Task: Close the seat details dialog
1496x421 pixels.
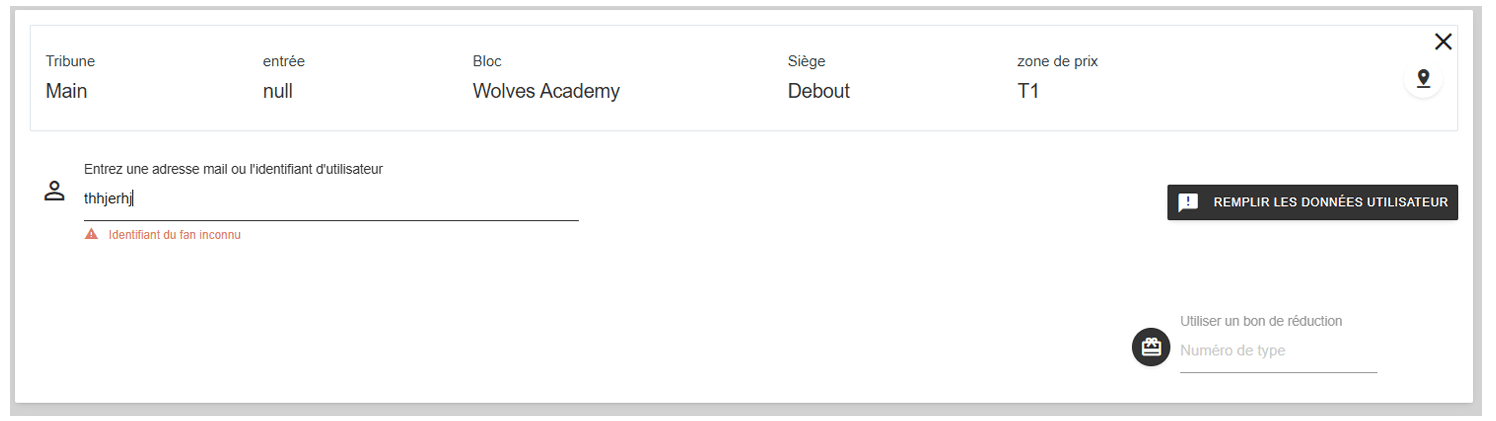Action: [x=1442, y=42]
